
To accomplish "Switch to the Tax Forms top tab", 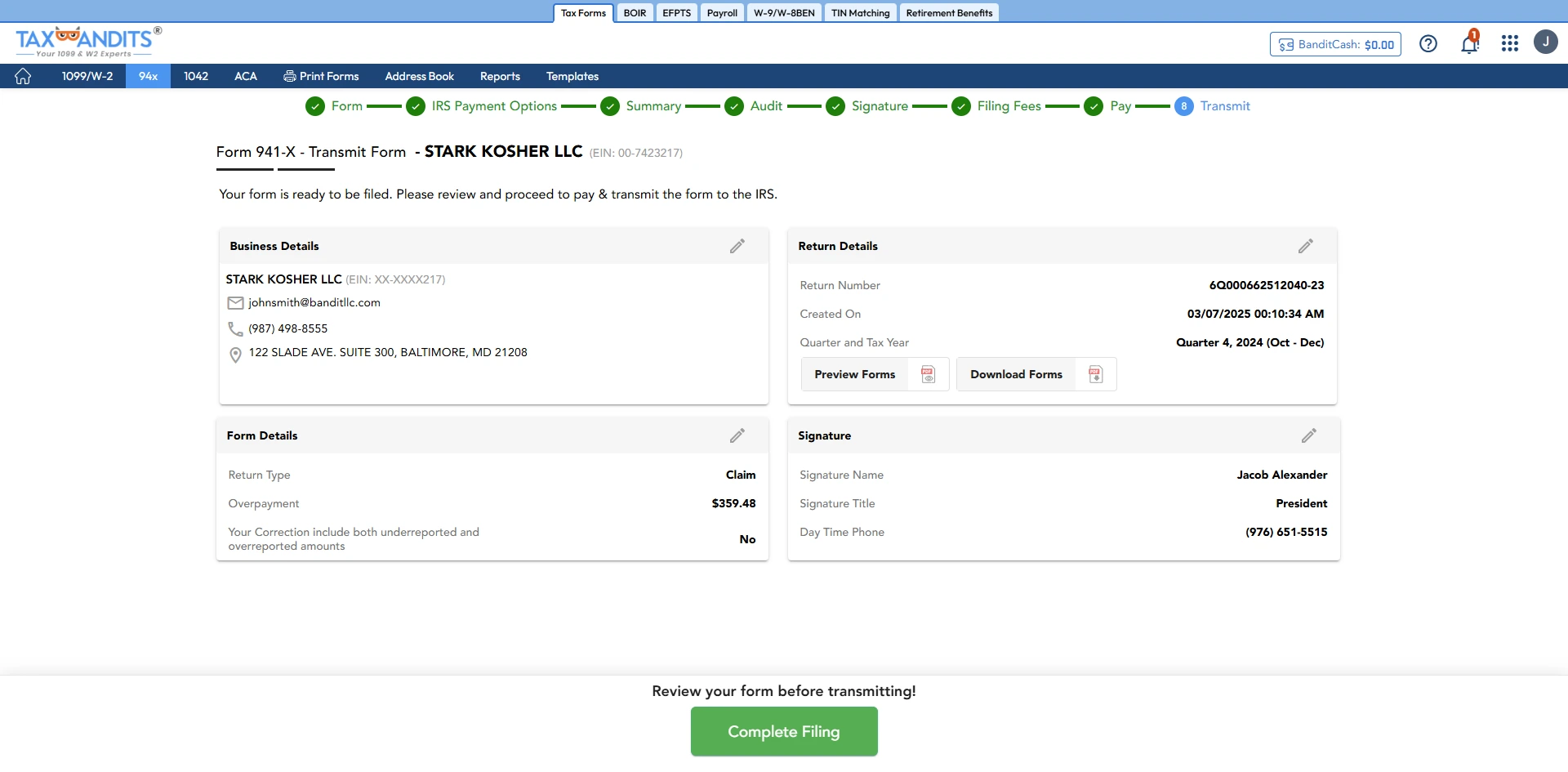I will point(583,13).
